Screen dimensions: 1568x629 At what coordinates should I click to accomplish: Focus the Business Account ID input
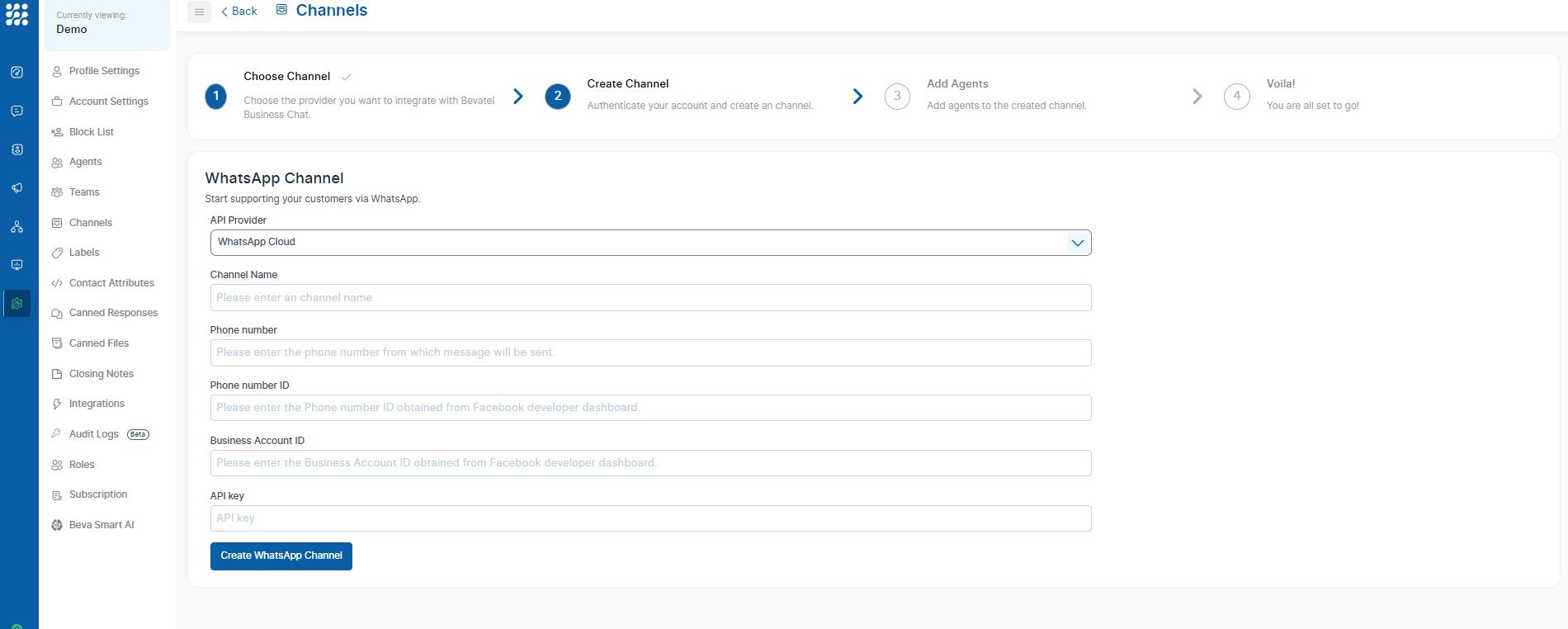(650, 463)
